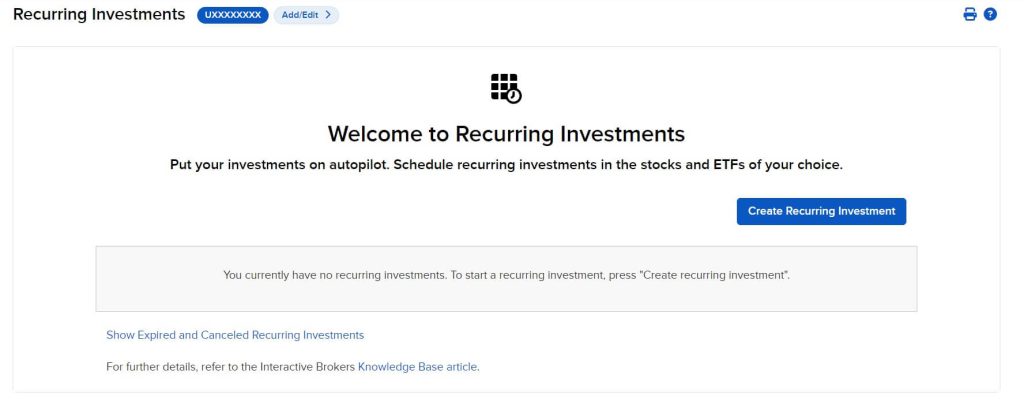Click the Recurring Investments page title
This screenshot has height=419, width=1024.
[99, 14]
